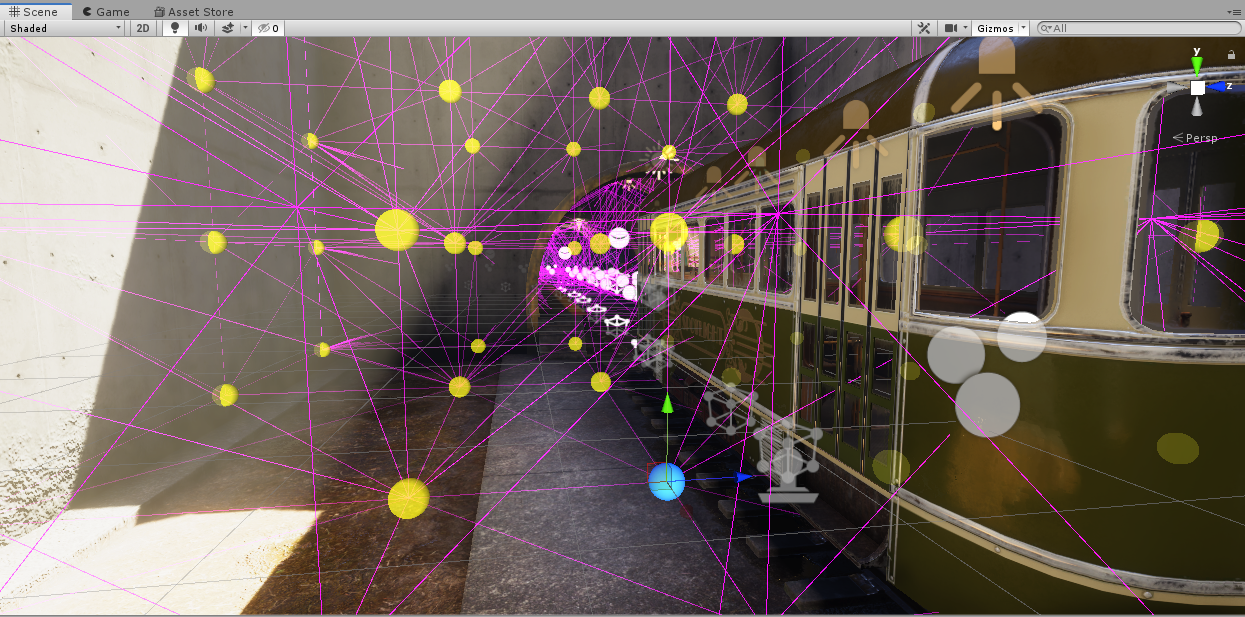1245x617 pixels.
Task: Open the Asset Store tab
Action: click(194, 11)
